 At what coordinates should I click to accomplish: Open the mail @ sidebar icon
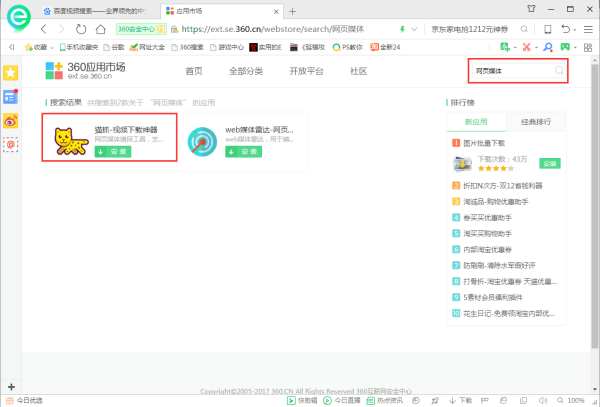(x=11, y=145)
